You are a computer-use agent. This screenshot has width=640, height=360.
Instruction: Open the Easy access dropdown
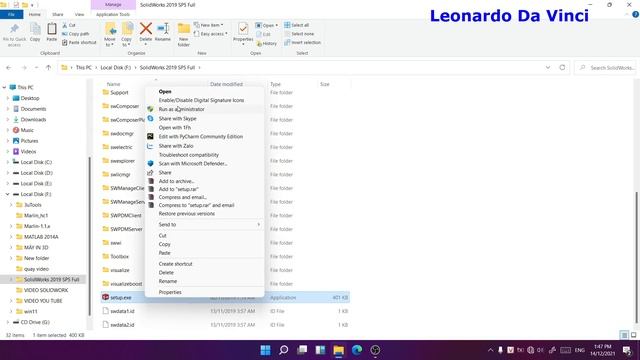211,34
